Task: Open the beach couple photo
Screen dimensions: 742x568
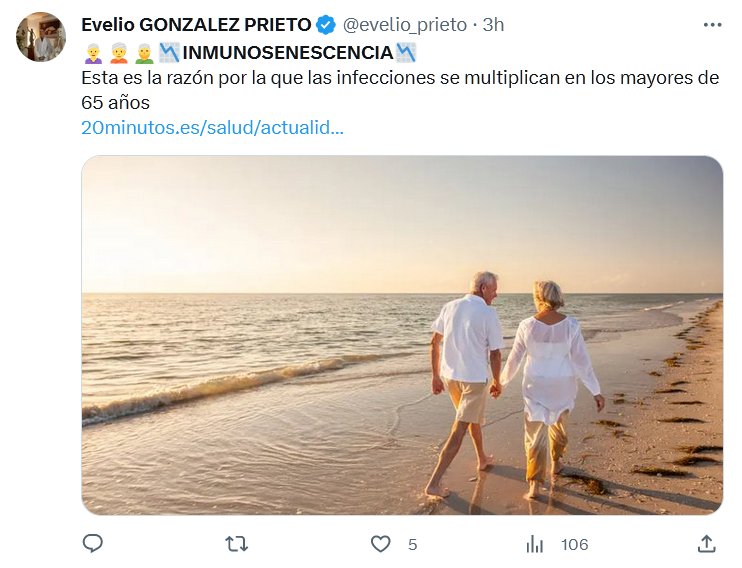Action: pyautogui.click(x=402, y=335)
